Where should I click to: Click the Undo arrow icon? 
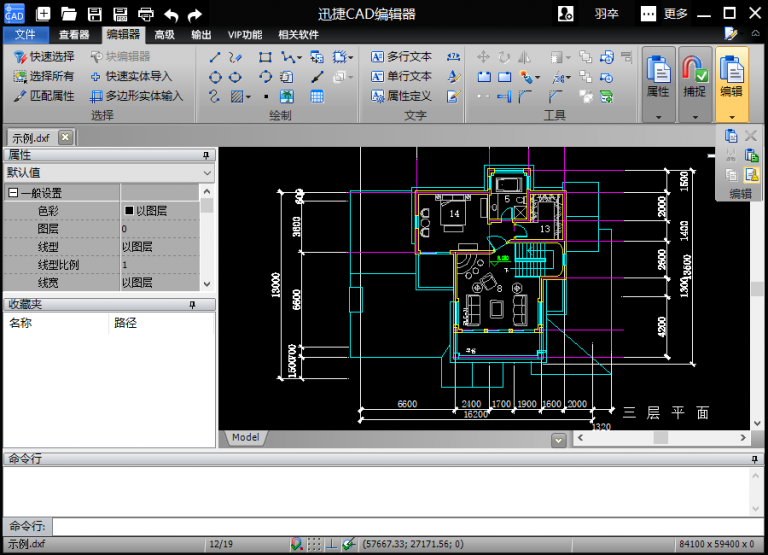pyautogui.click(x=171, y=14)
